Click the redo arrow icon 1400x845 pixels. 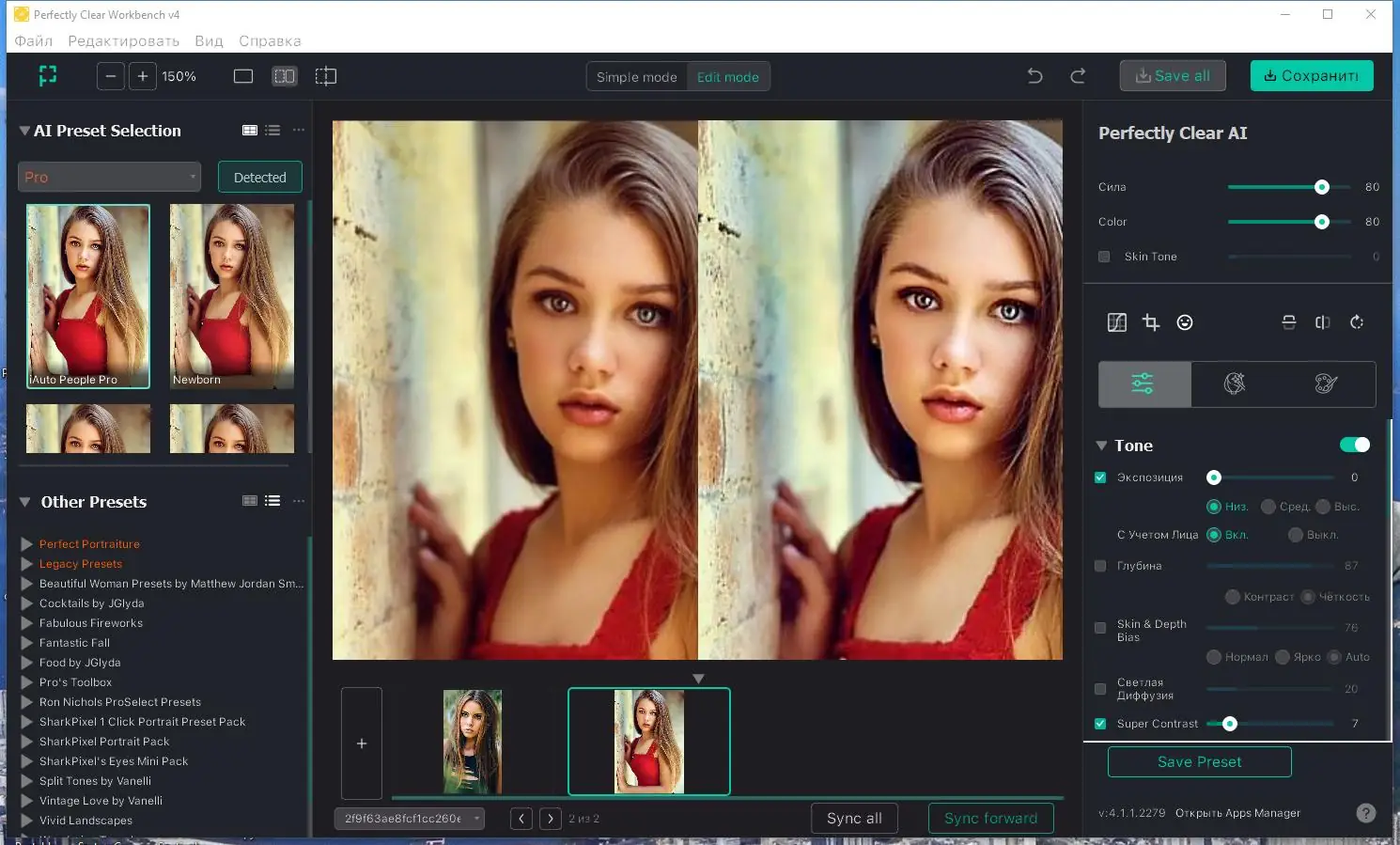(x=1078, y=76)
